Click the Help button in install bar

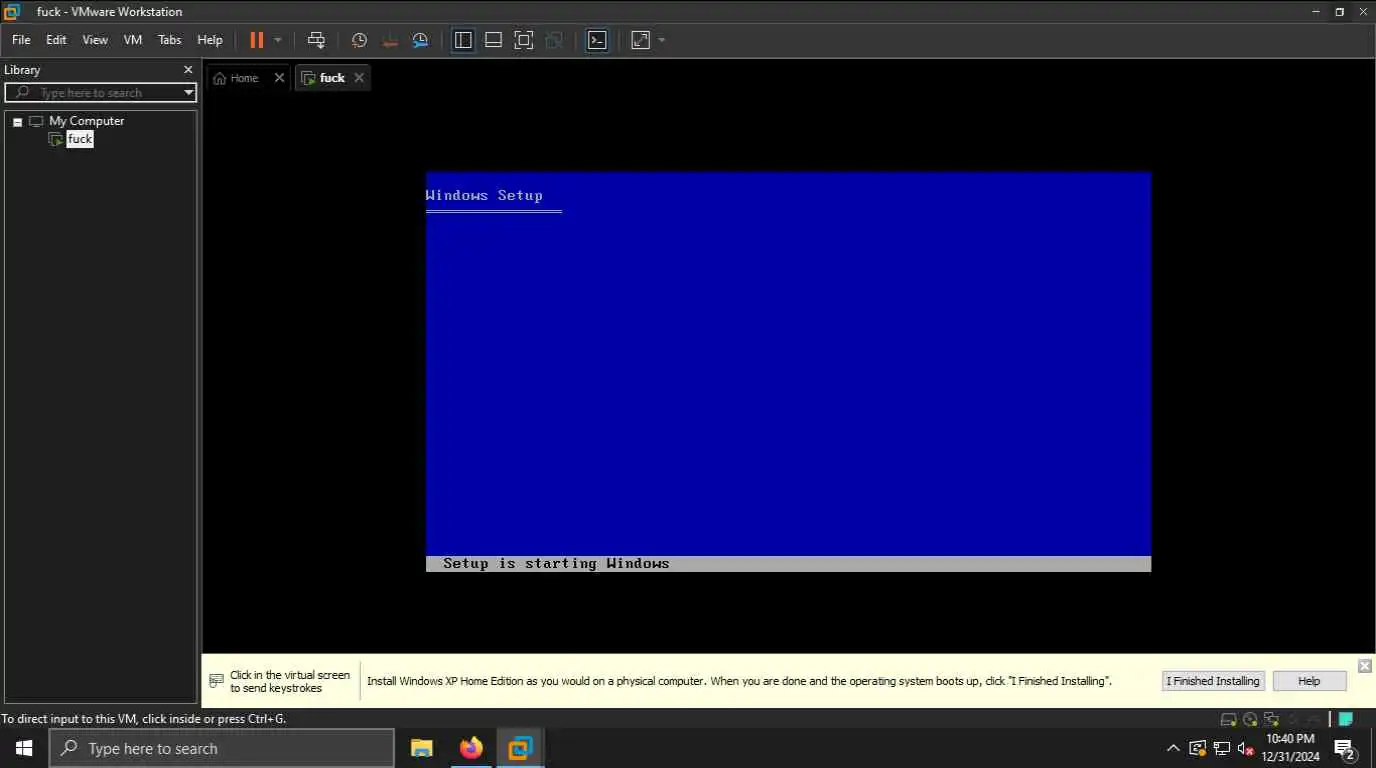click(x=1309, y=681)
